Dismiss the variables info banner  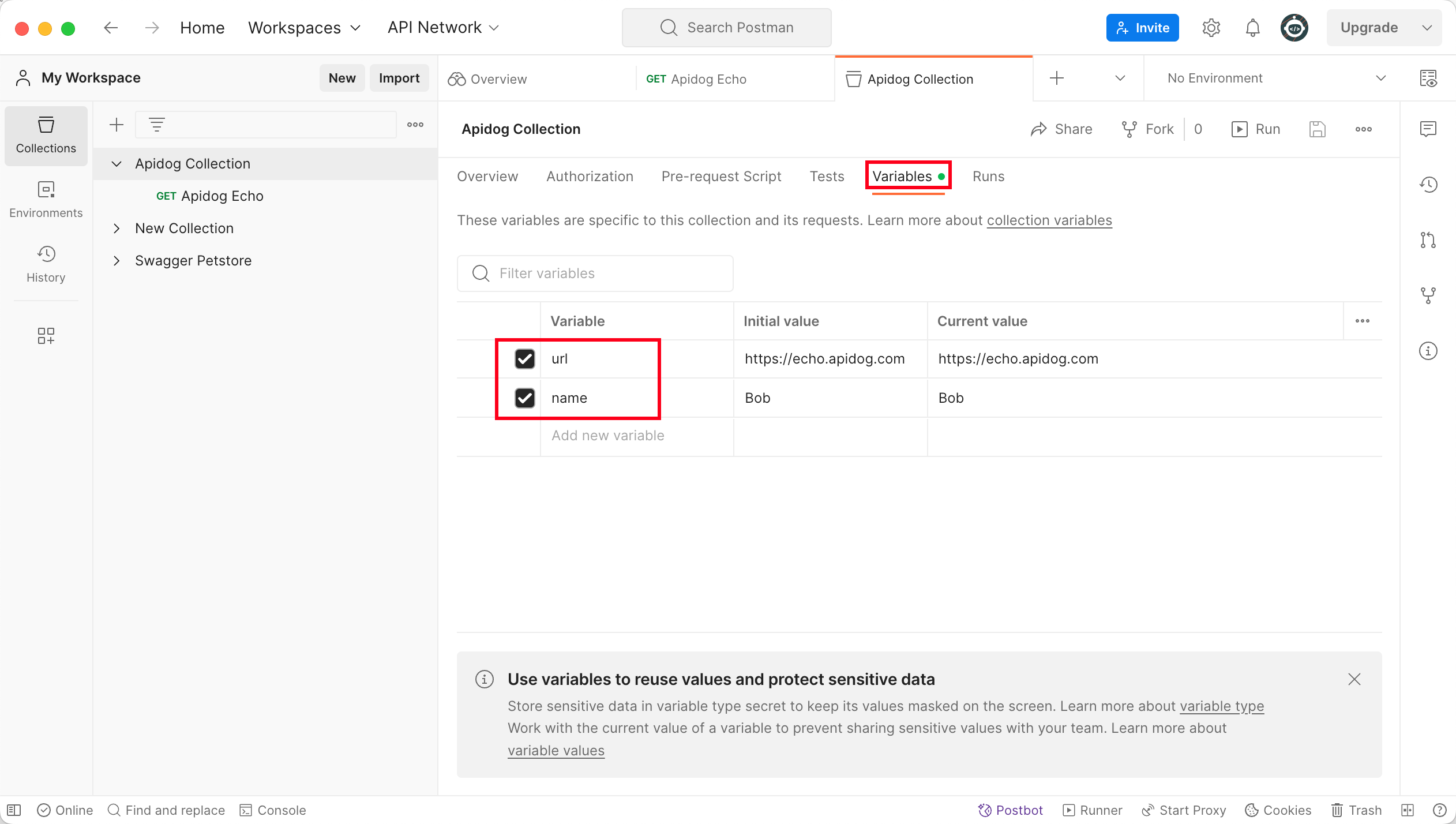(x=1354, y=679)
